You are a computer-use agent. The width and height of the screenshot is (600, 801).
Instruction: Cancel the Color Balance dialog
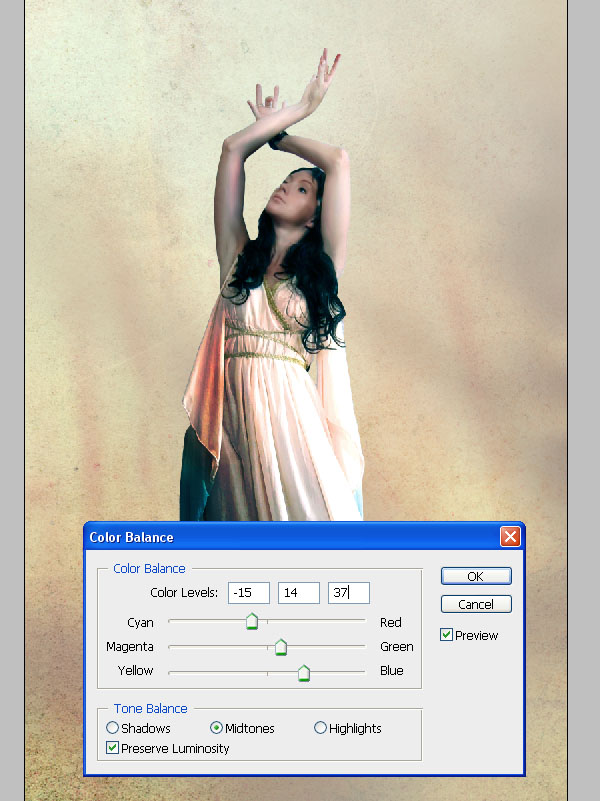point(476,604)
